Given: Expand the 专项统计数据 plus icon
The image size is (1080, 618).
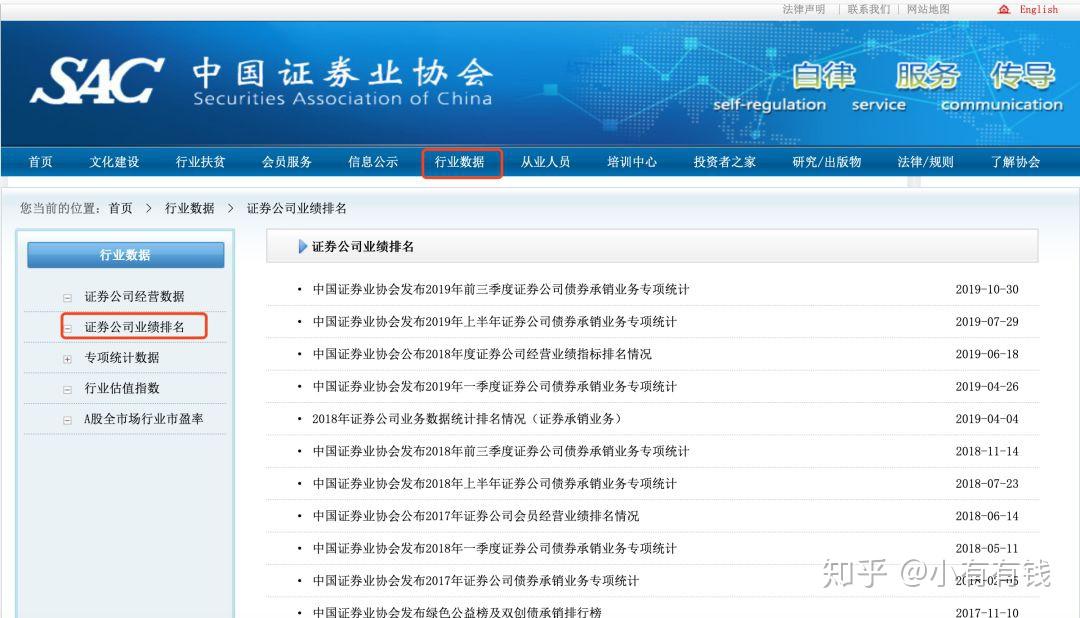Looking at the screenshot, I should click(x=68, y=359).
